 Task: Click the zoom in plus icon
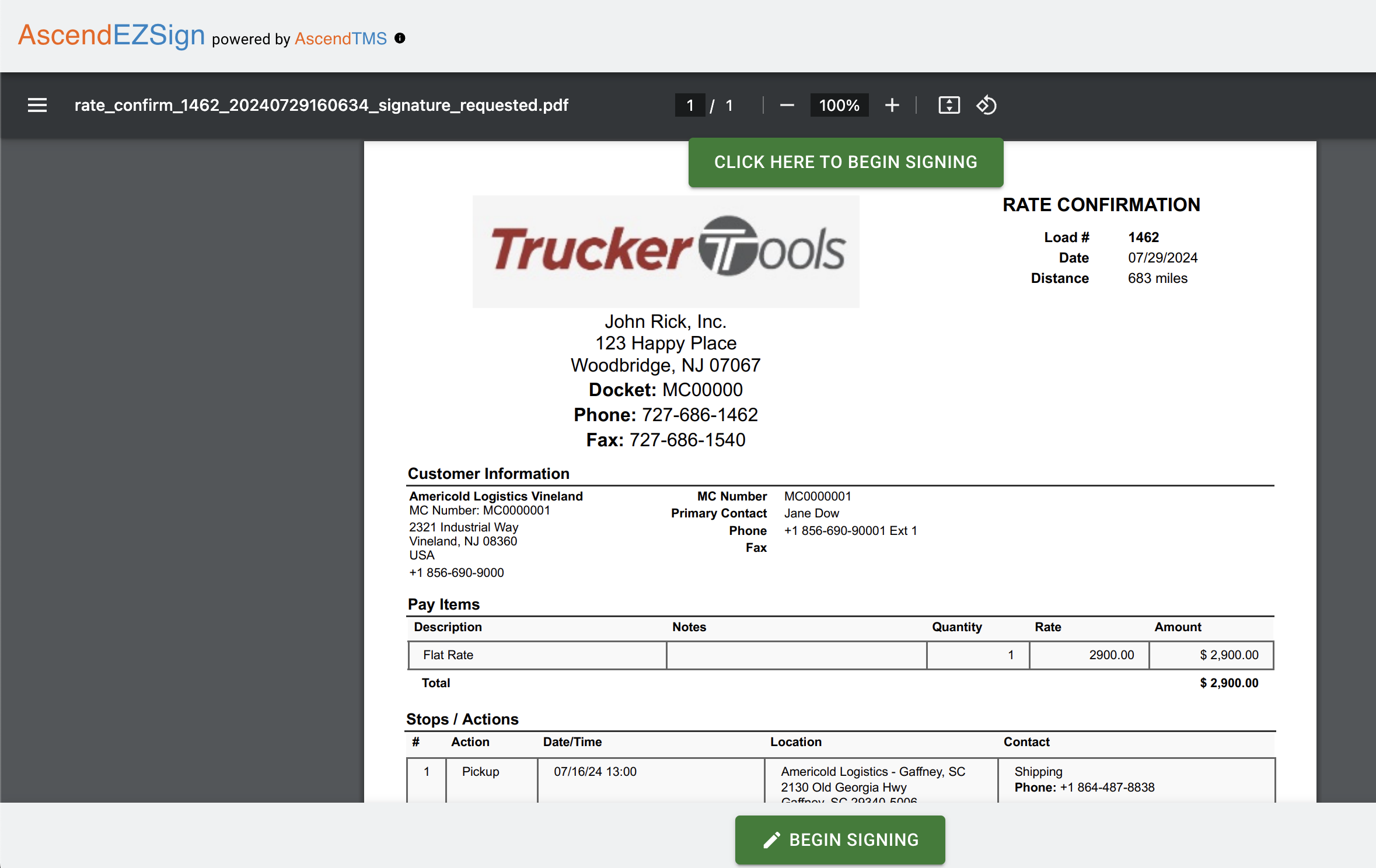[x=892, y=106]
